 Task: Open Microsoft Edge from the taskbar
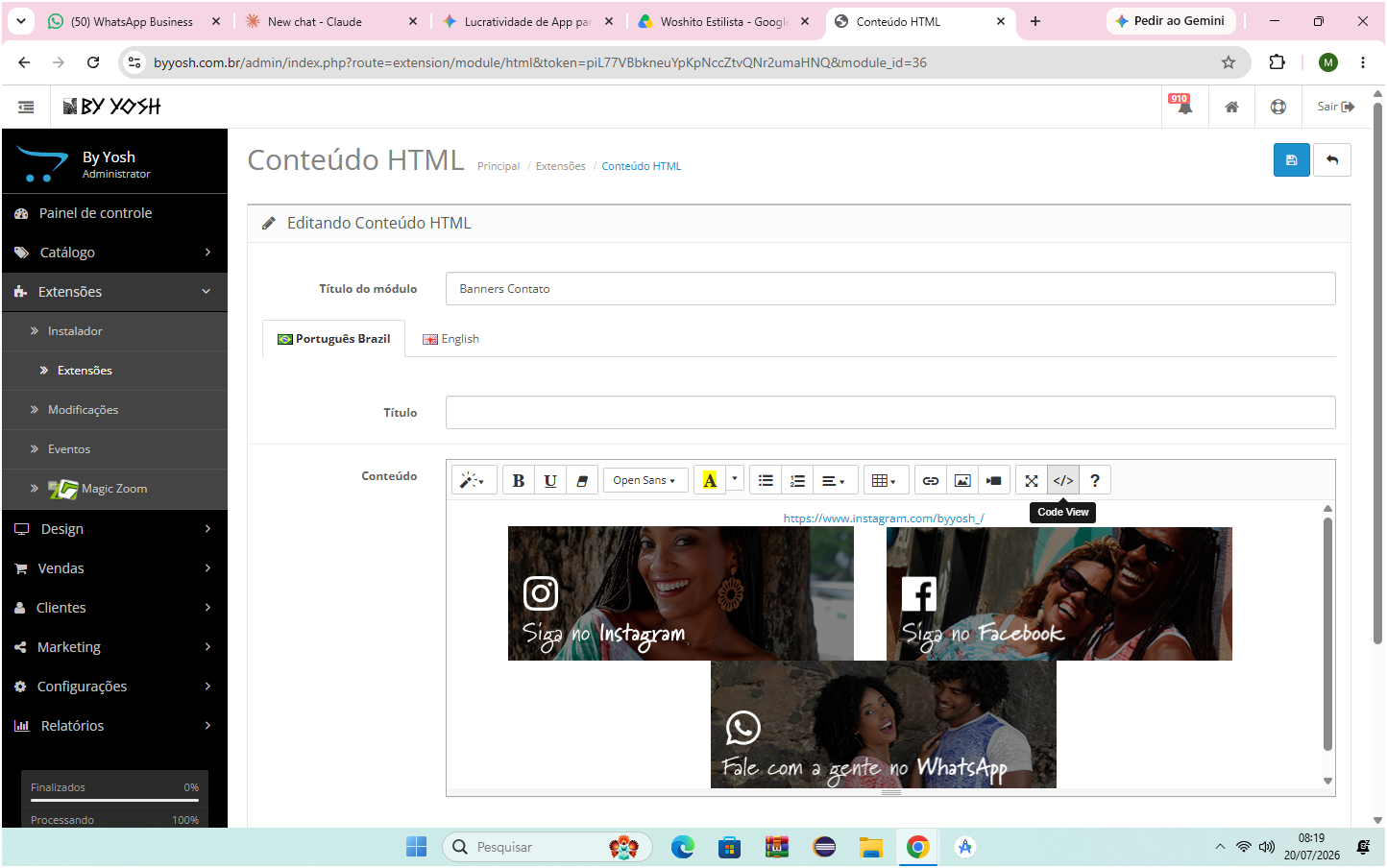[683, 847]
